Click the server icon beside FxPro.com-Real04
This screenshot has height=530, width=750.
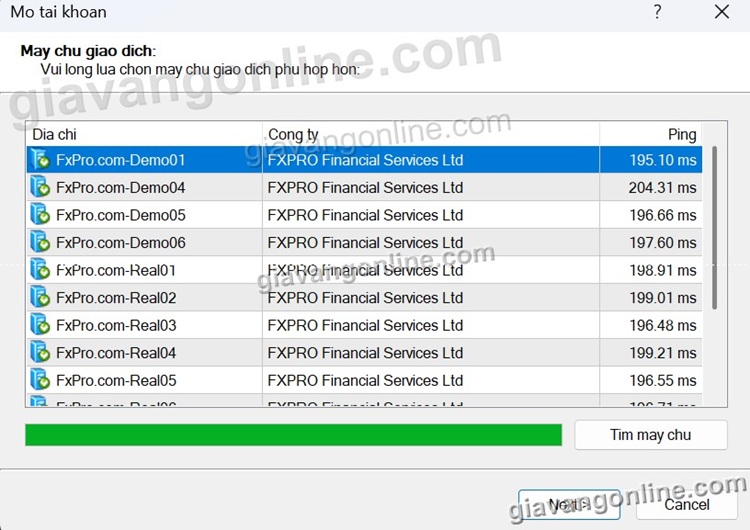pos(40,353)
